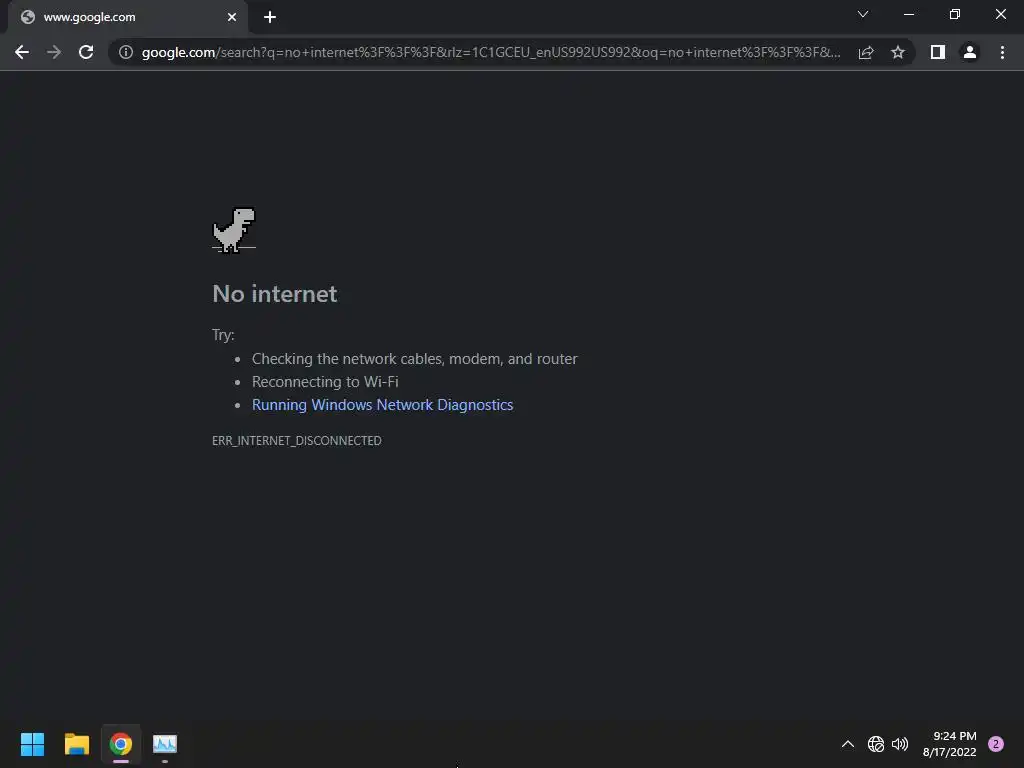This screenshot has width=1024, height=768.
Task: Minimize the Chrome window
Action: pos(909,14)
